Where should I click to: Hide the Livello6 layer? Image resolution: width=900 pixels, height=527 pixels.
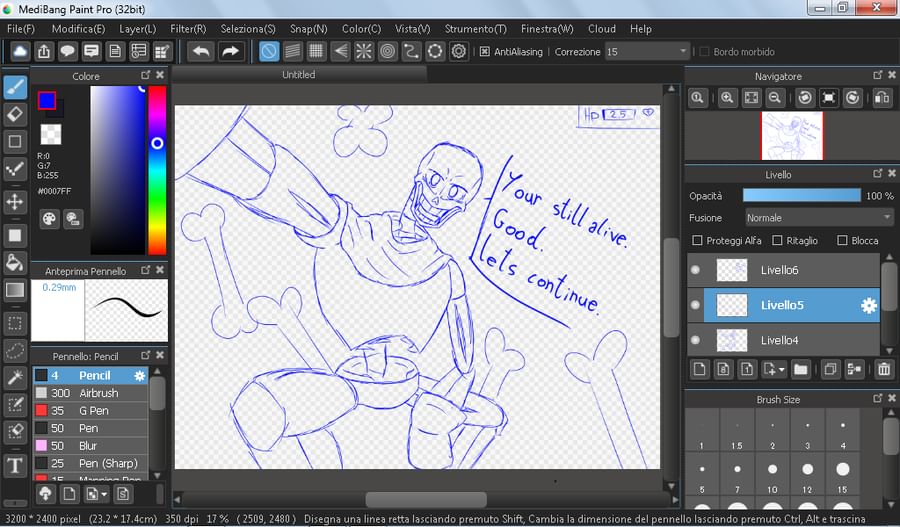tap(695, 270)
